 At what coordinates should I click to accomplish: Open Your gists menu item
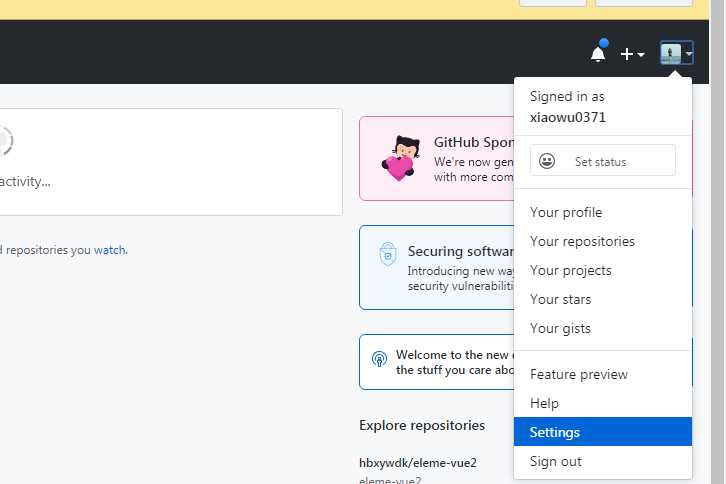tap(602, 328)
